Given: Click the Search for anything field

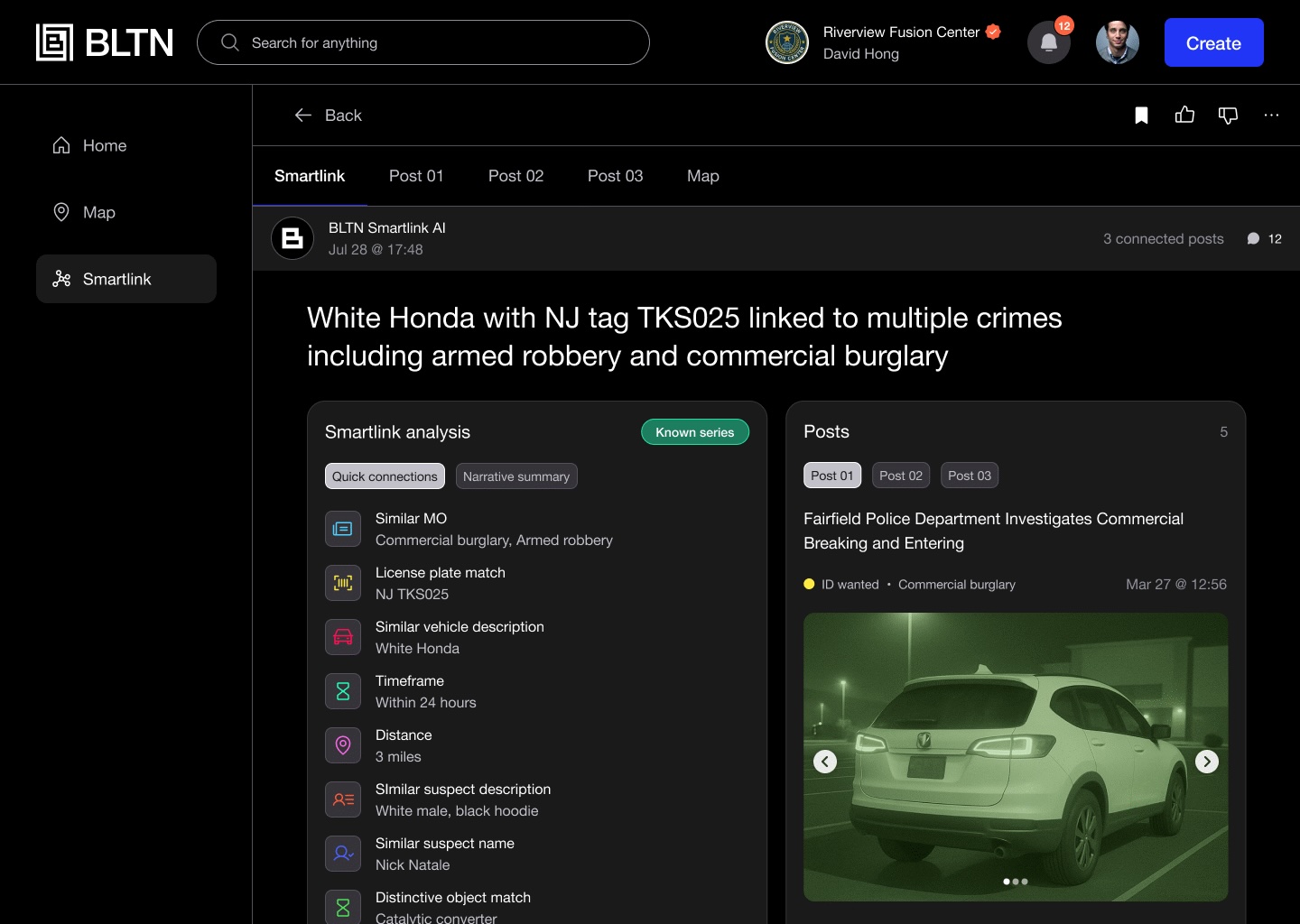Looking at the screenshot, I should click(x=423, y=43).
